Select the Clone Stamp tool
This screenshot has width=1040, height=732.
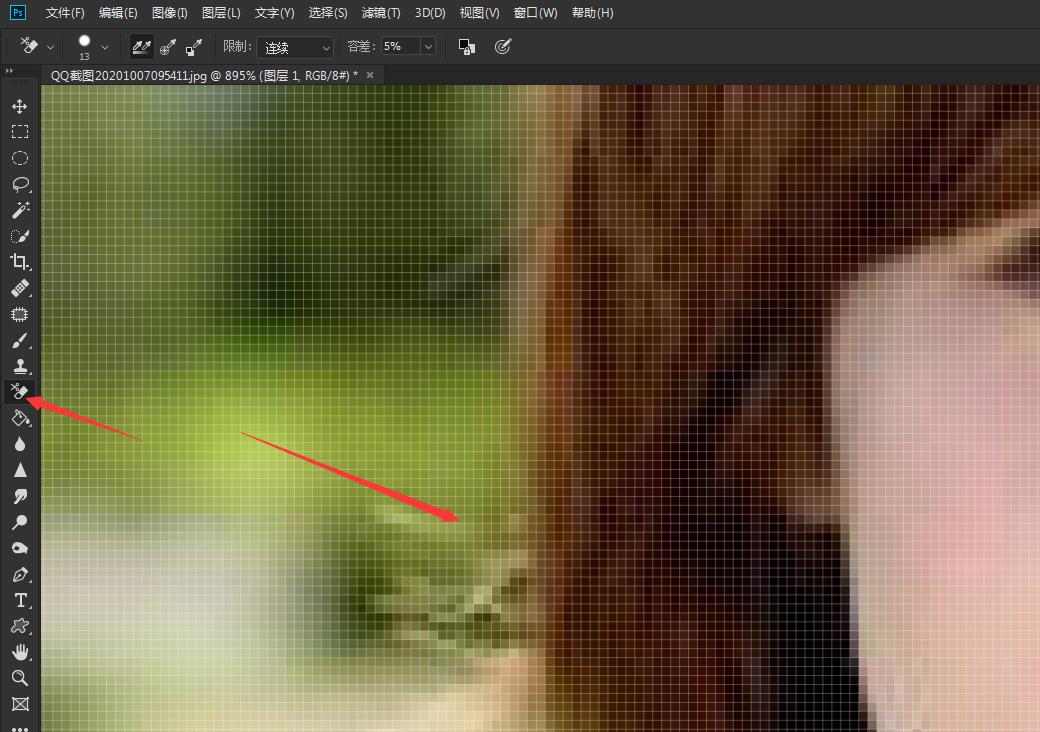coord(20,366)
